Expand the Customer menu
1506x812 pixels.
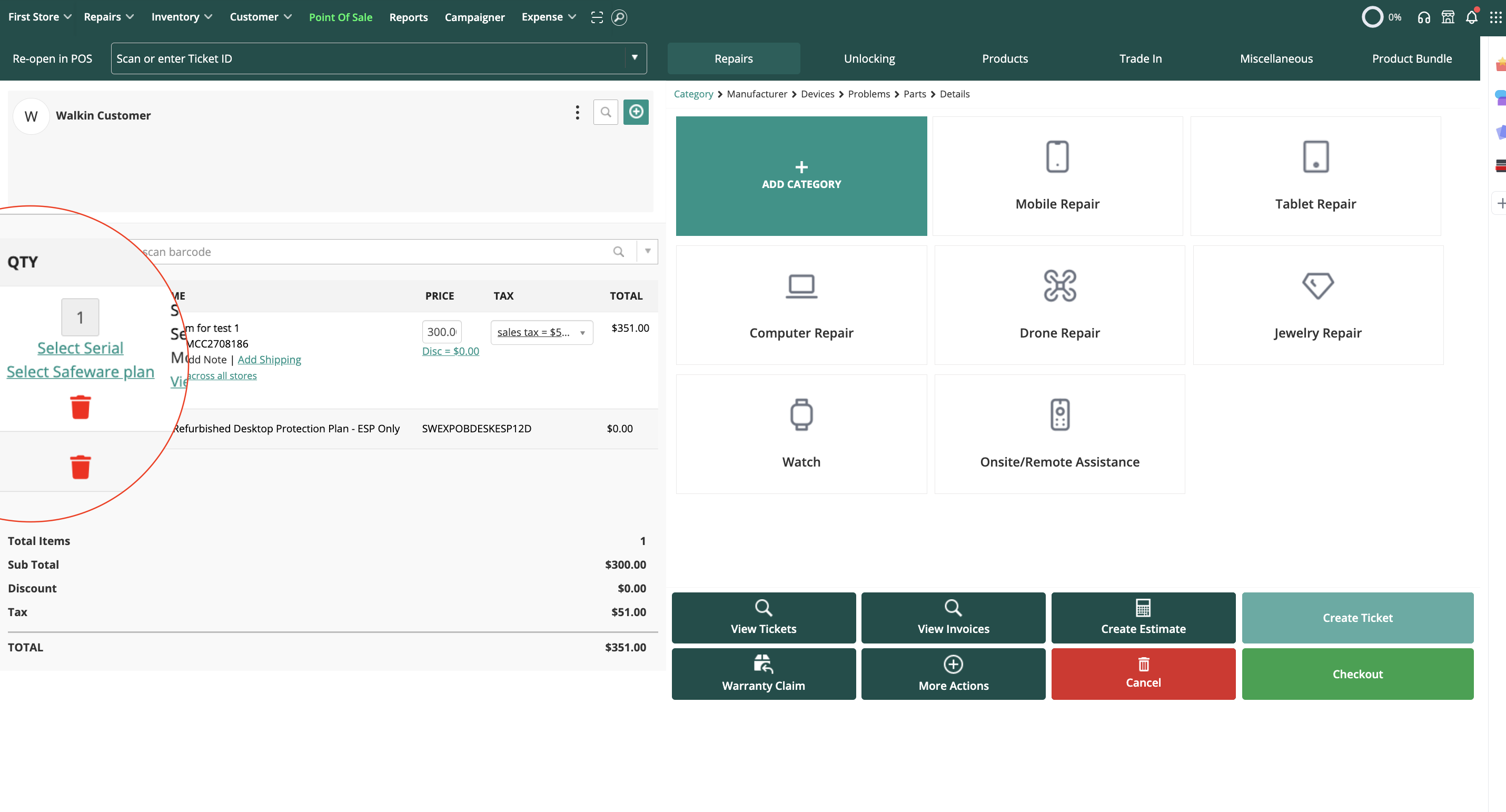coord(261,17)
